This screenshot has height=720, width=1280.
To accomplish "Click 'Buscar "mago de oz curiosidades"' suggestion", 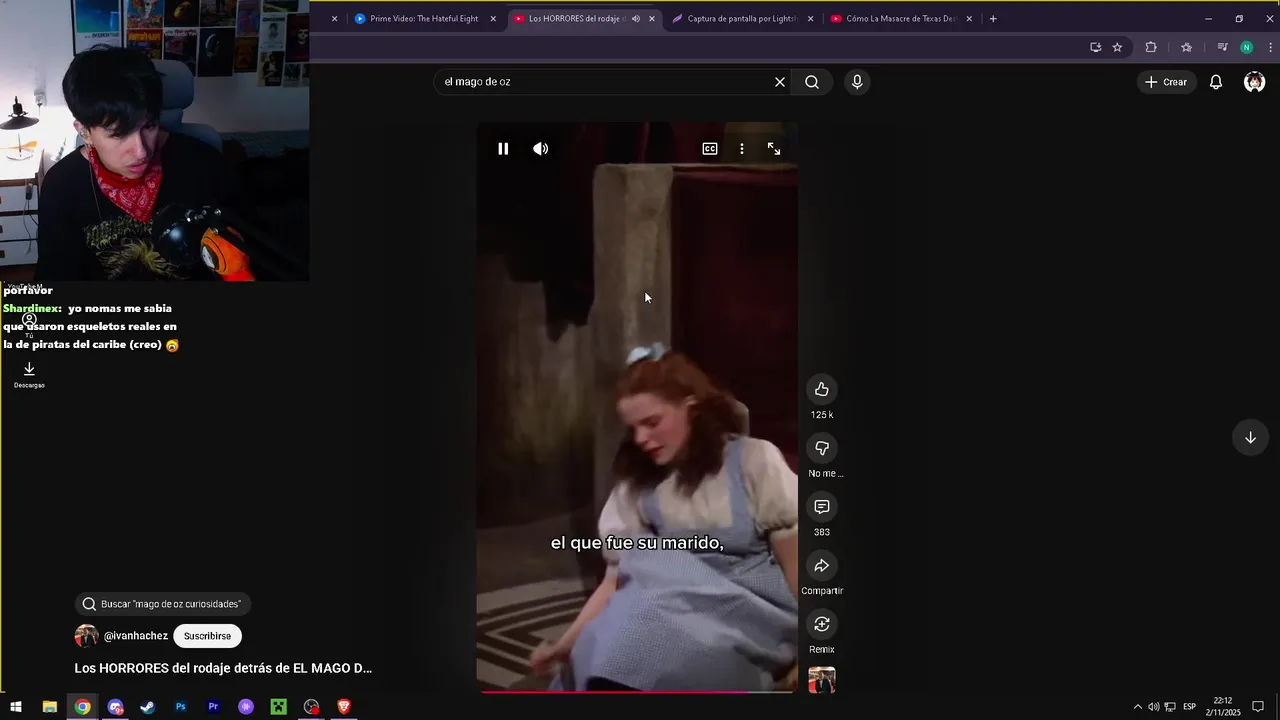I will 162,604.
